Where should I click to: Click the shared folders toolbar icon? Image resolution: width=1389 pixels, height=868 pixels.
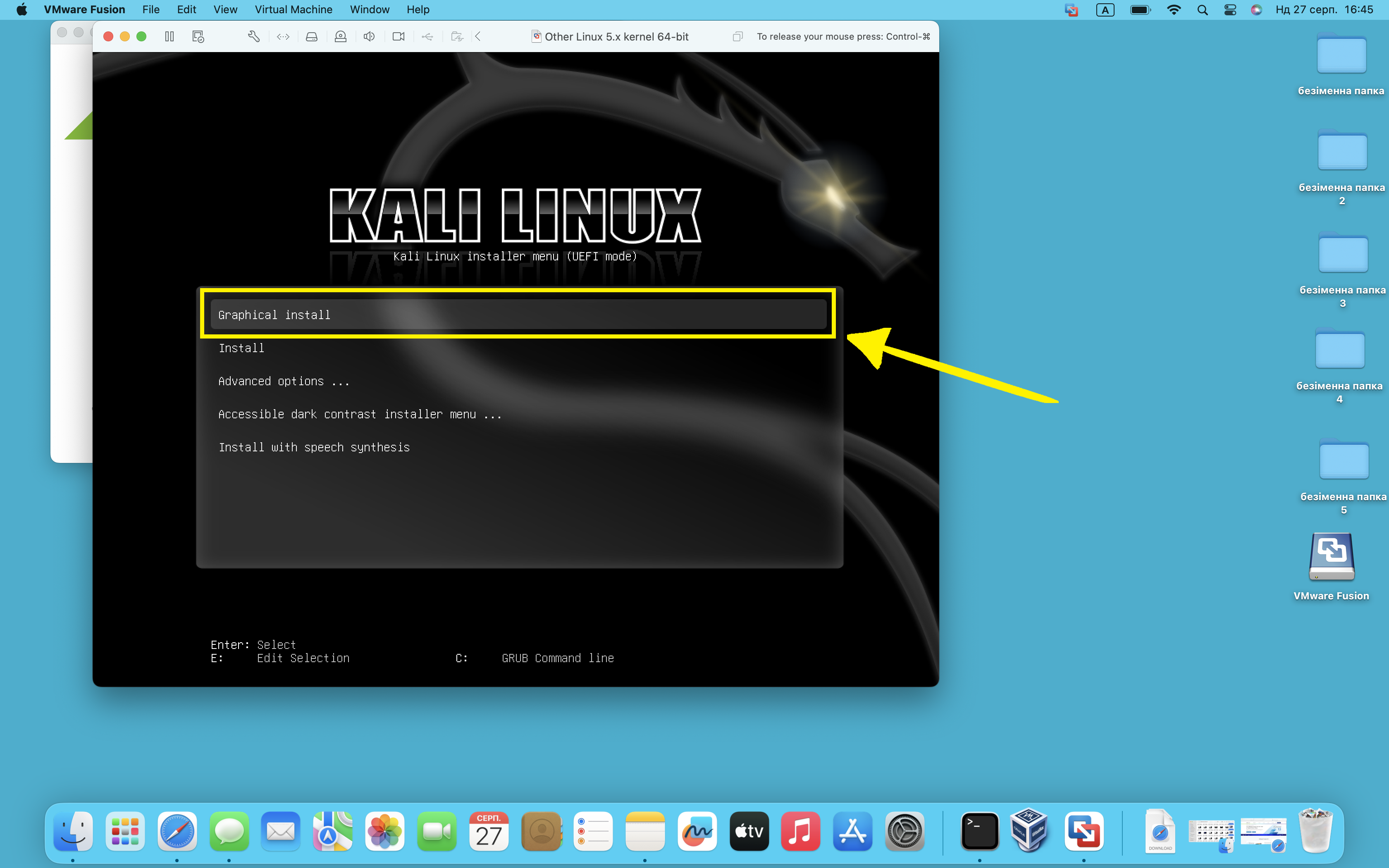pos(457,37)
